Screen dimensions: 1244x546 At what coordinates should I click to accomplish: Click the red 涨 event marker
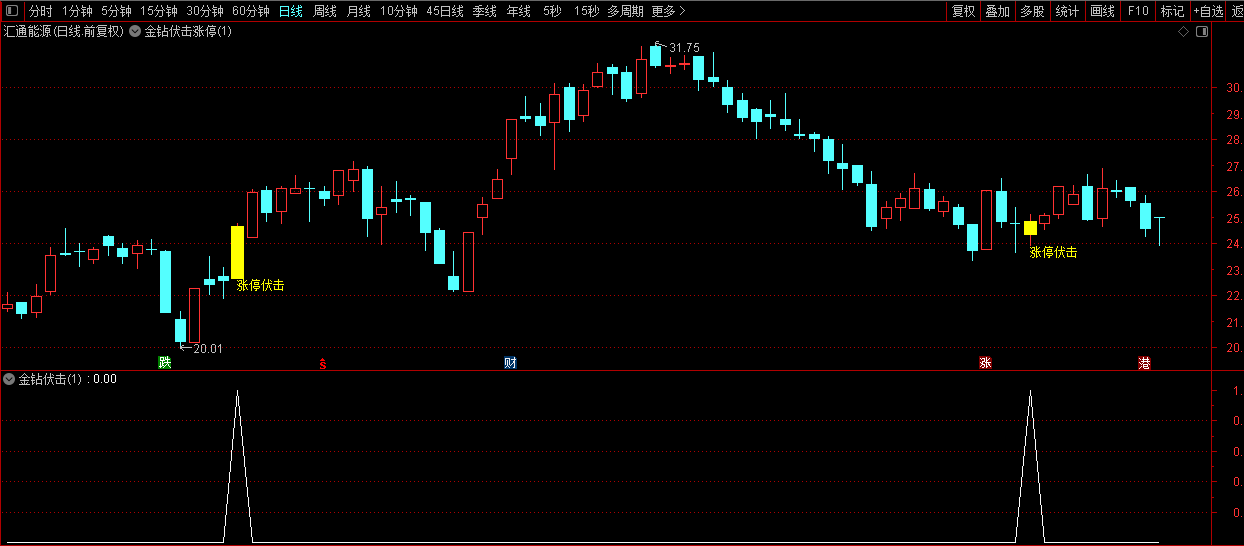(x=985, y=363)
